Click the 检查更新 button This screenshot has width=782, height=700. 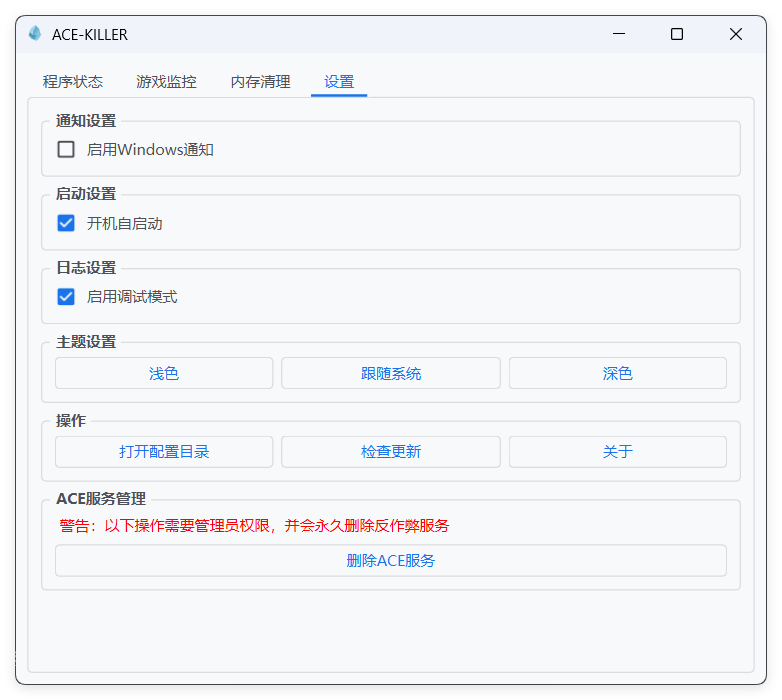pyautogui.click(x=391, y=452)
